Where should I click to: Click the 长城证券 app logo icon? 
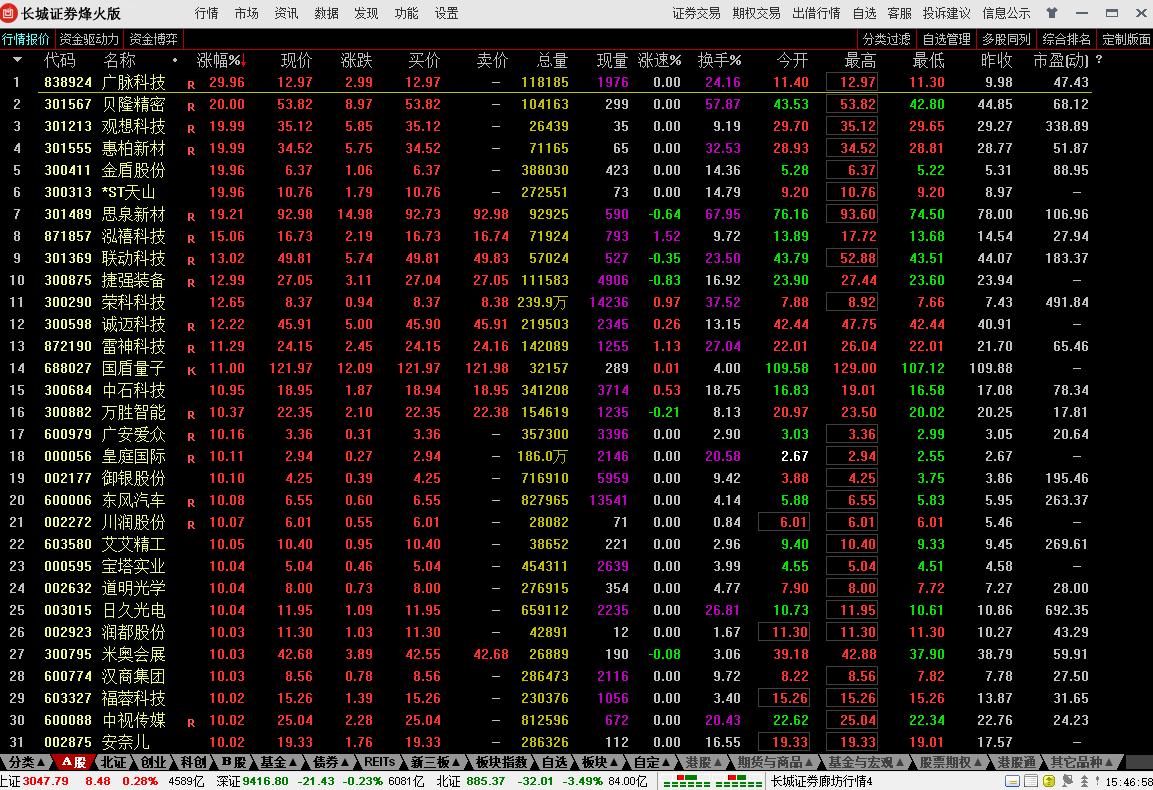[x=10, y=13]
